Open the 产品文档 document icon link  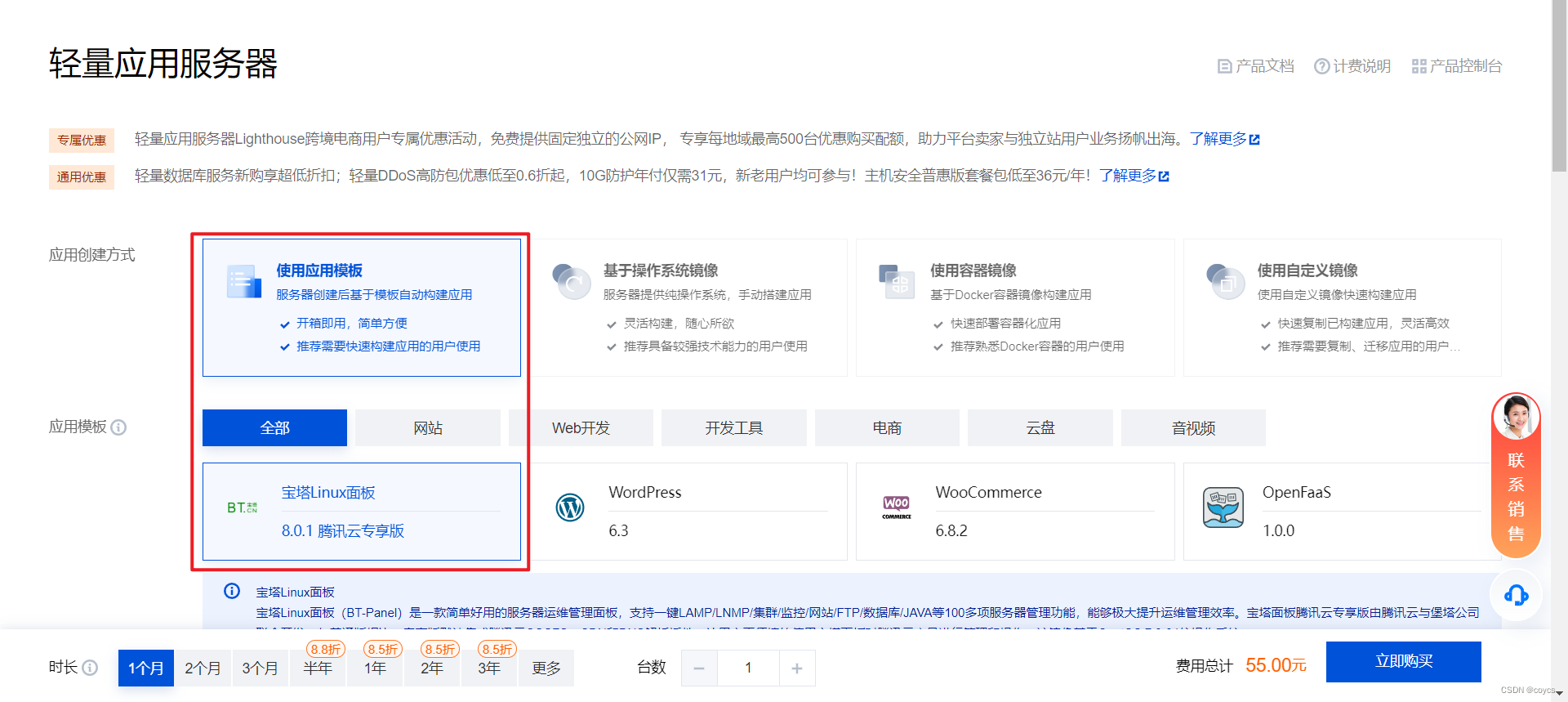[1224, 66]
